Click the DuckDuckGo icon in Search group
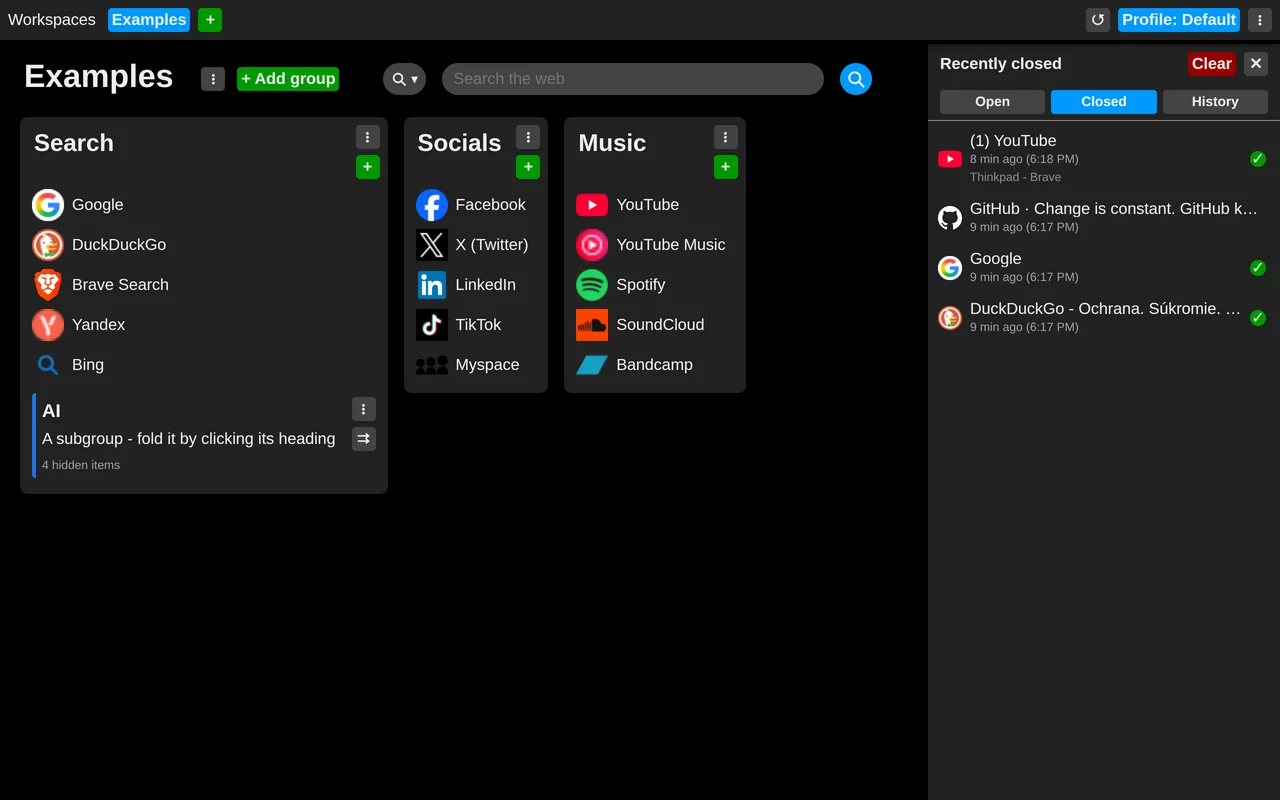Viewport: 1280px width, 800px height. click(48, 245)
